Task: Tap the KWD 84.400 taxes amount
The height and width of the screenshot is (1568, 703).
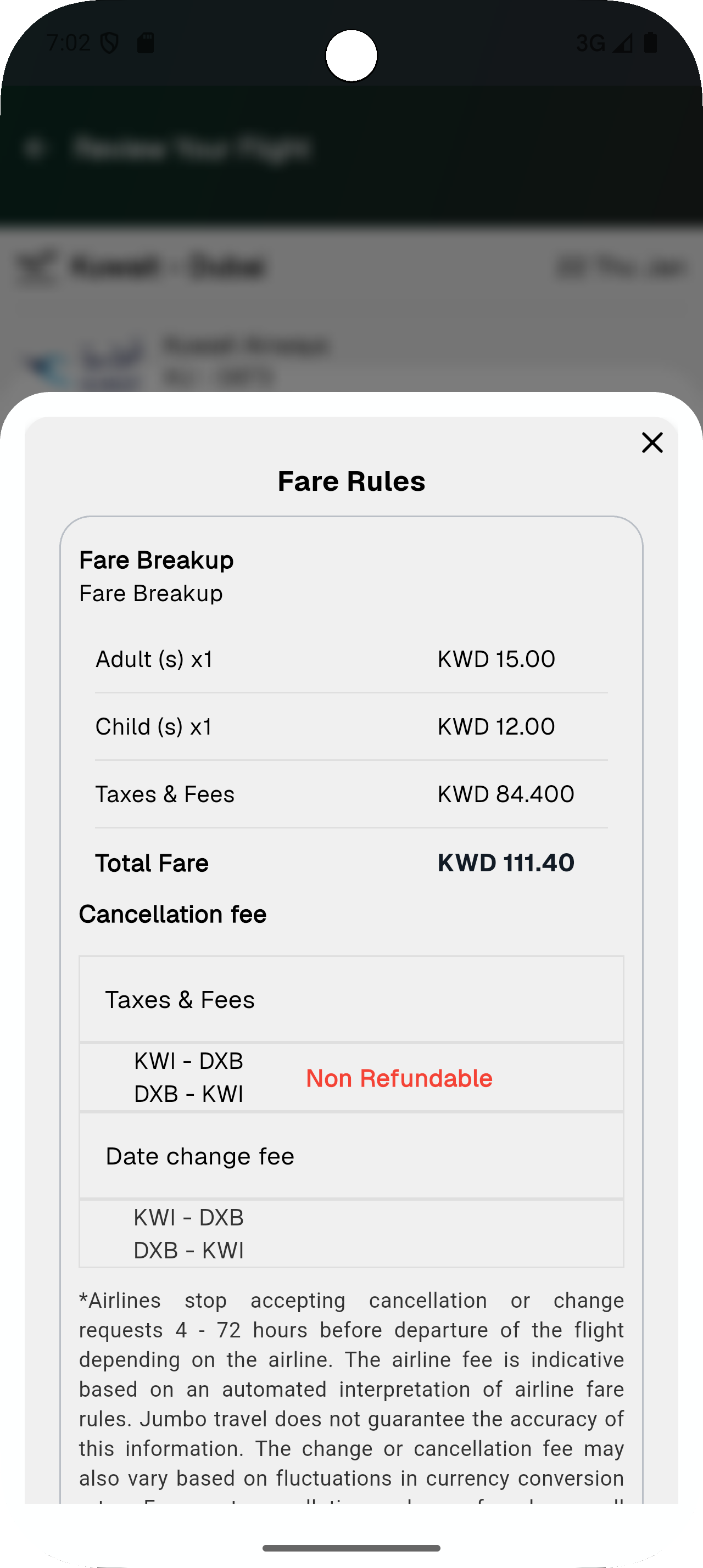Action: click(505, 794)
